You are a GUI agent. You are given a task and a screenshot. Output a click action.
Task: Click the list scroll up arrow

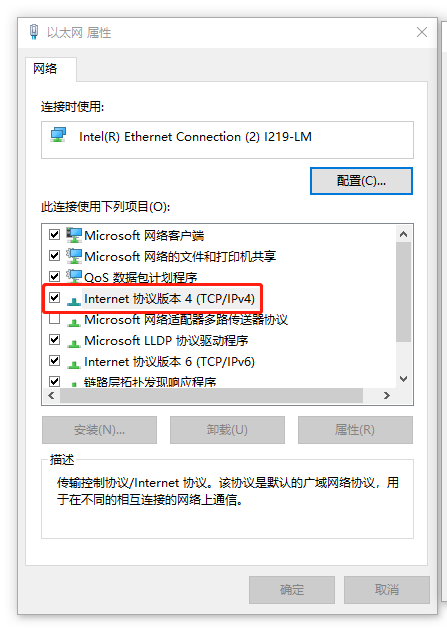[403, 234]
